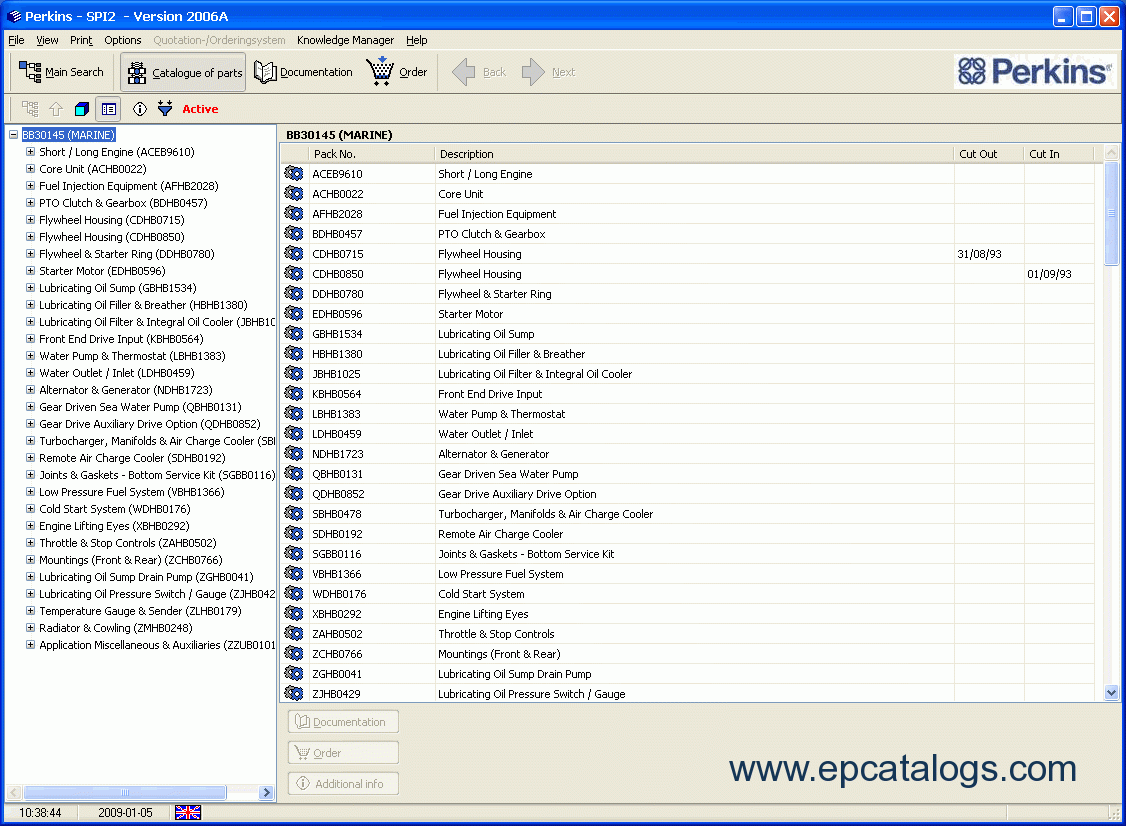The image size is (1126, 826).
Task: Open the File menu
Action: (x=16, y=40)
